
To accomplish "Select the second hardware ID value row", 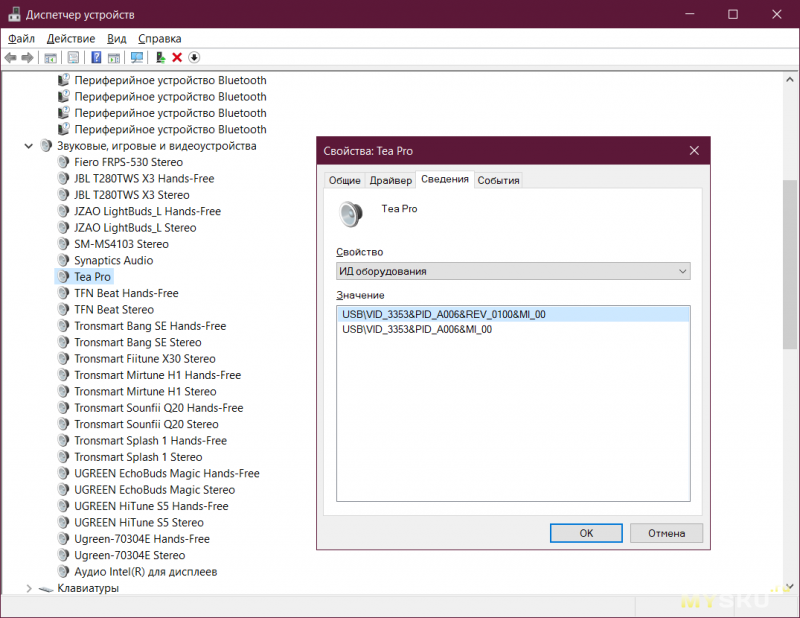I will 417,329.
